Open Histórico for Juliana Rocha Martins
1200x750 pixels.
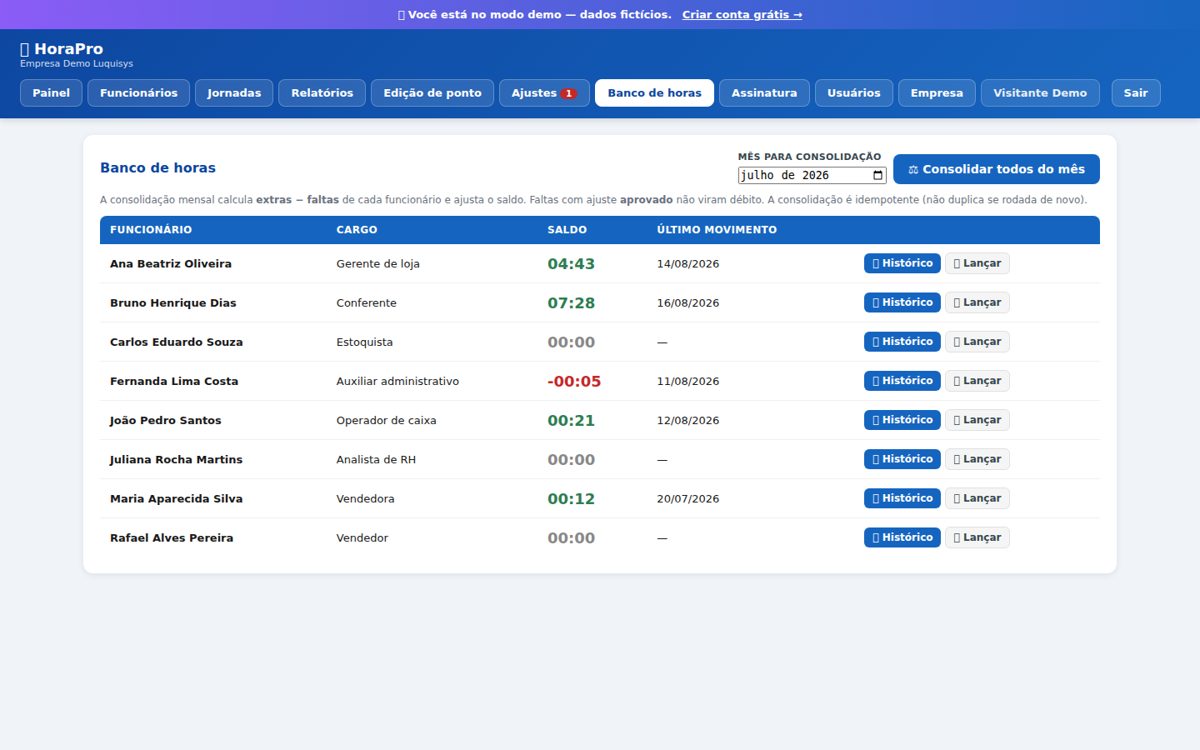902,459
